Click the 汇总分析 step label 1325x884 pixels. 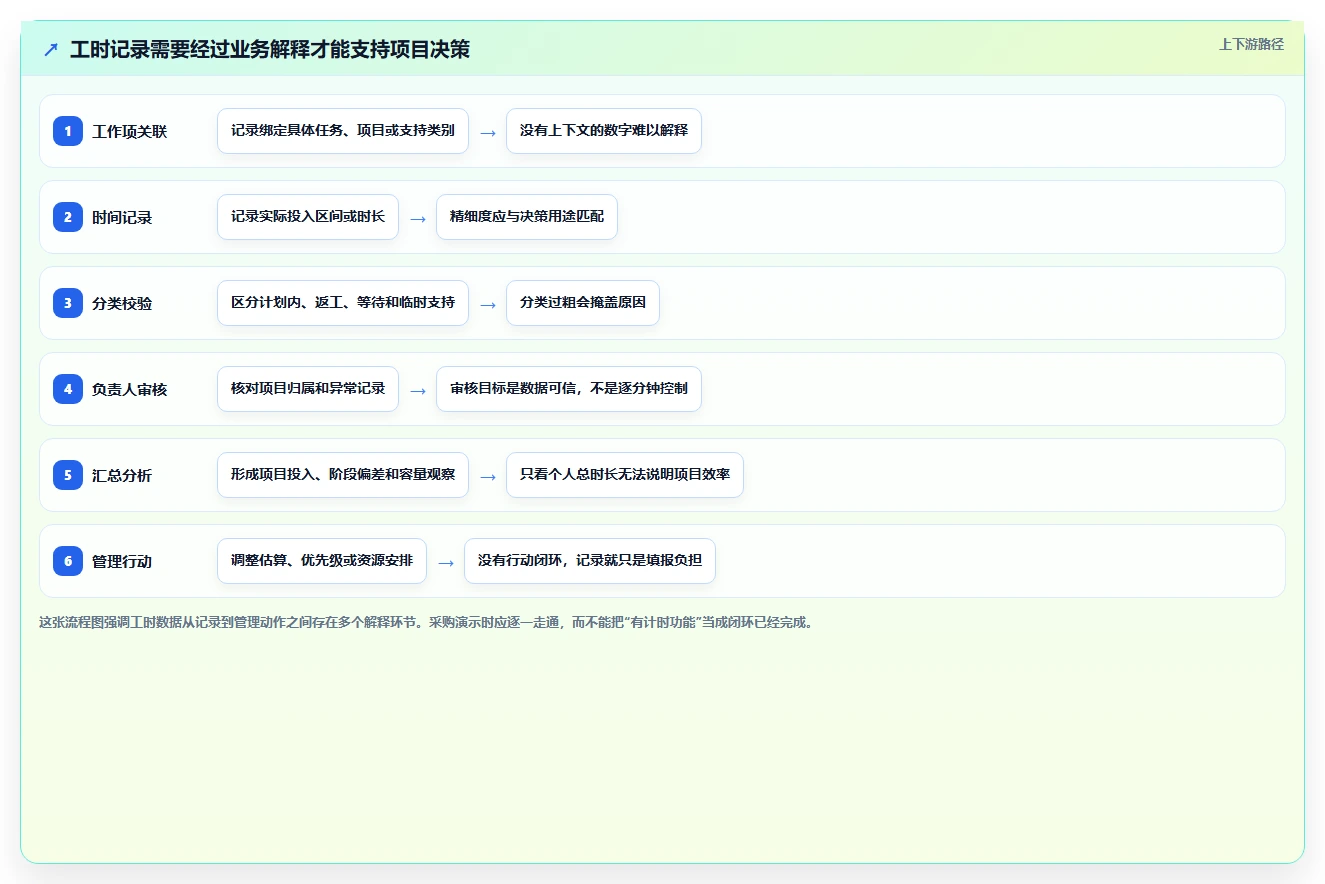[122, 475]
